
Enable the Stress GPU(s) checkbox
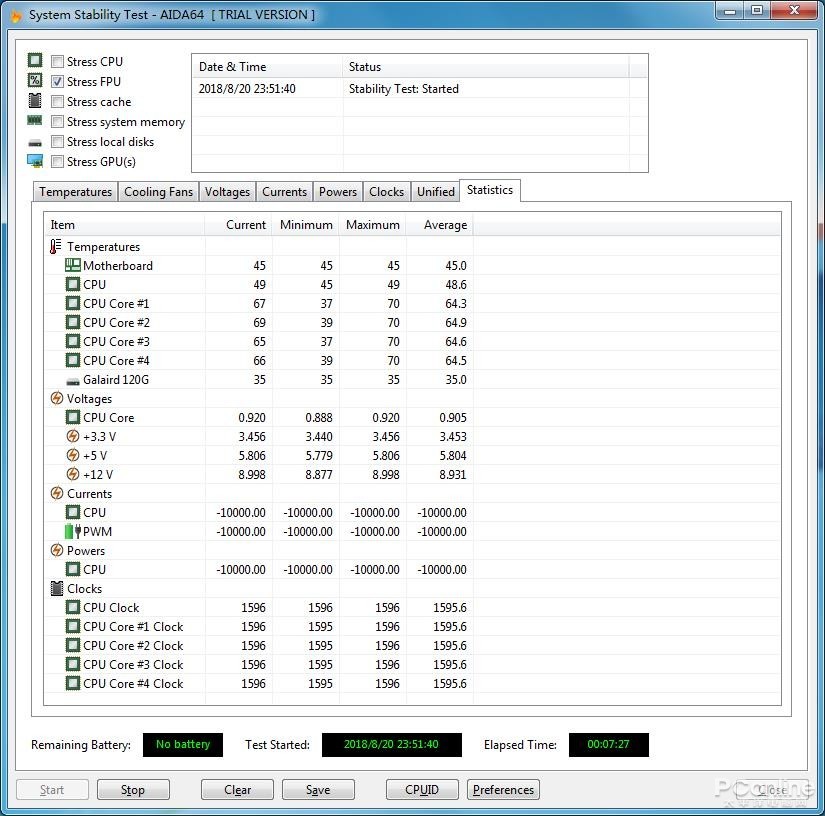[57, 162]
